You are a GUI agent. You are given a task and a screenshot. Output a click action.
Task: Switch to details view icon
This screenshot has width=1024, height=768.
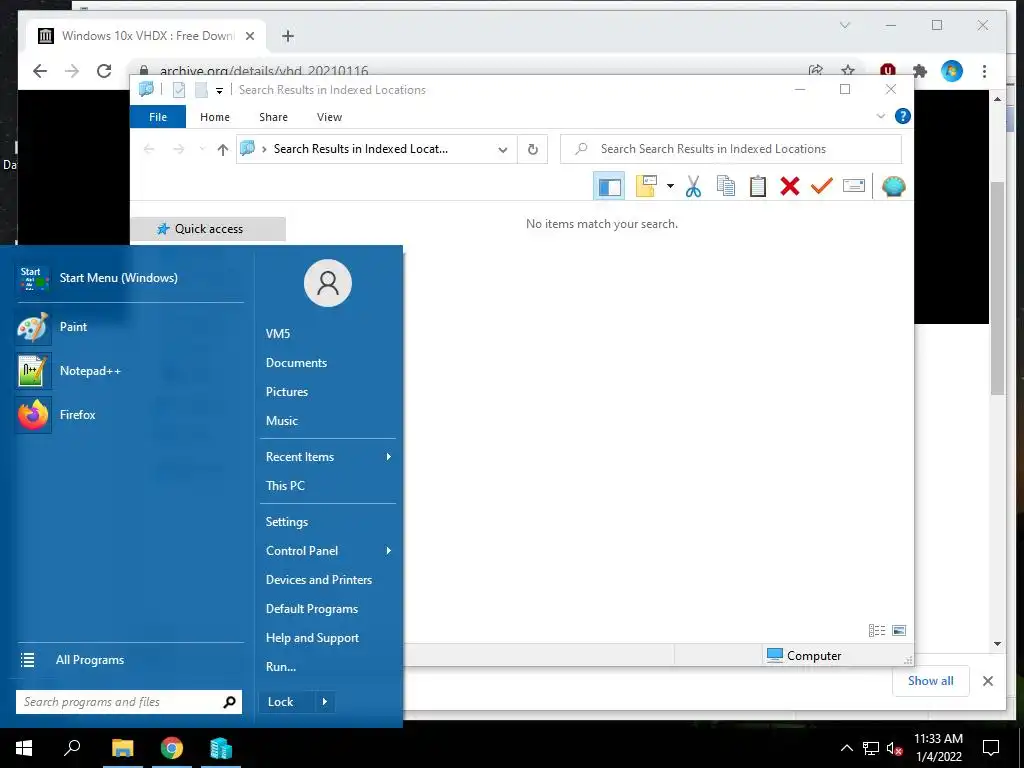(877, 630)
